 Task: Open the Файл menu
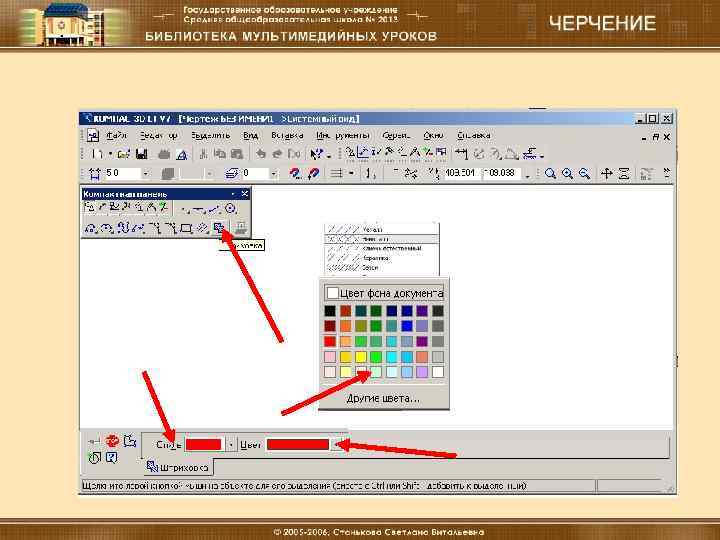point(117,135)
